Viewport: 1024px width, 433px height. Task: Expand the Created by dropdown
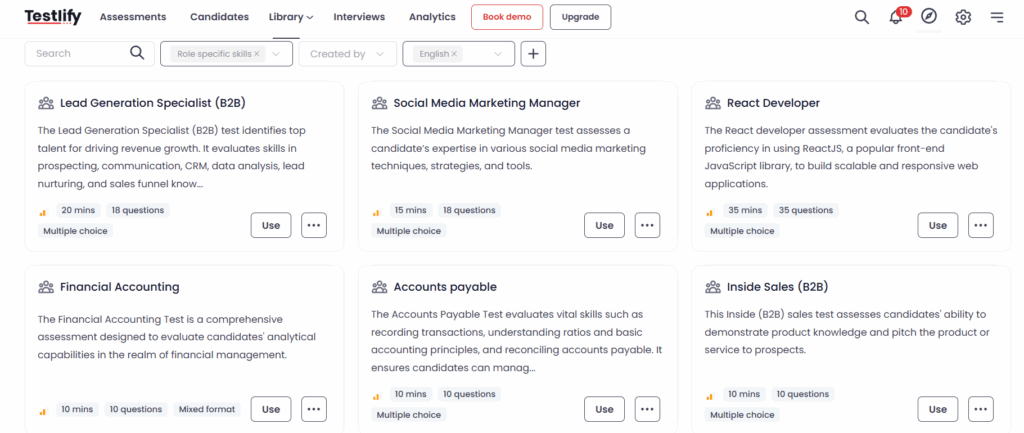click(x=347, y=54)
